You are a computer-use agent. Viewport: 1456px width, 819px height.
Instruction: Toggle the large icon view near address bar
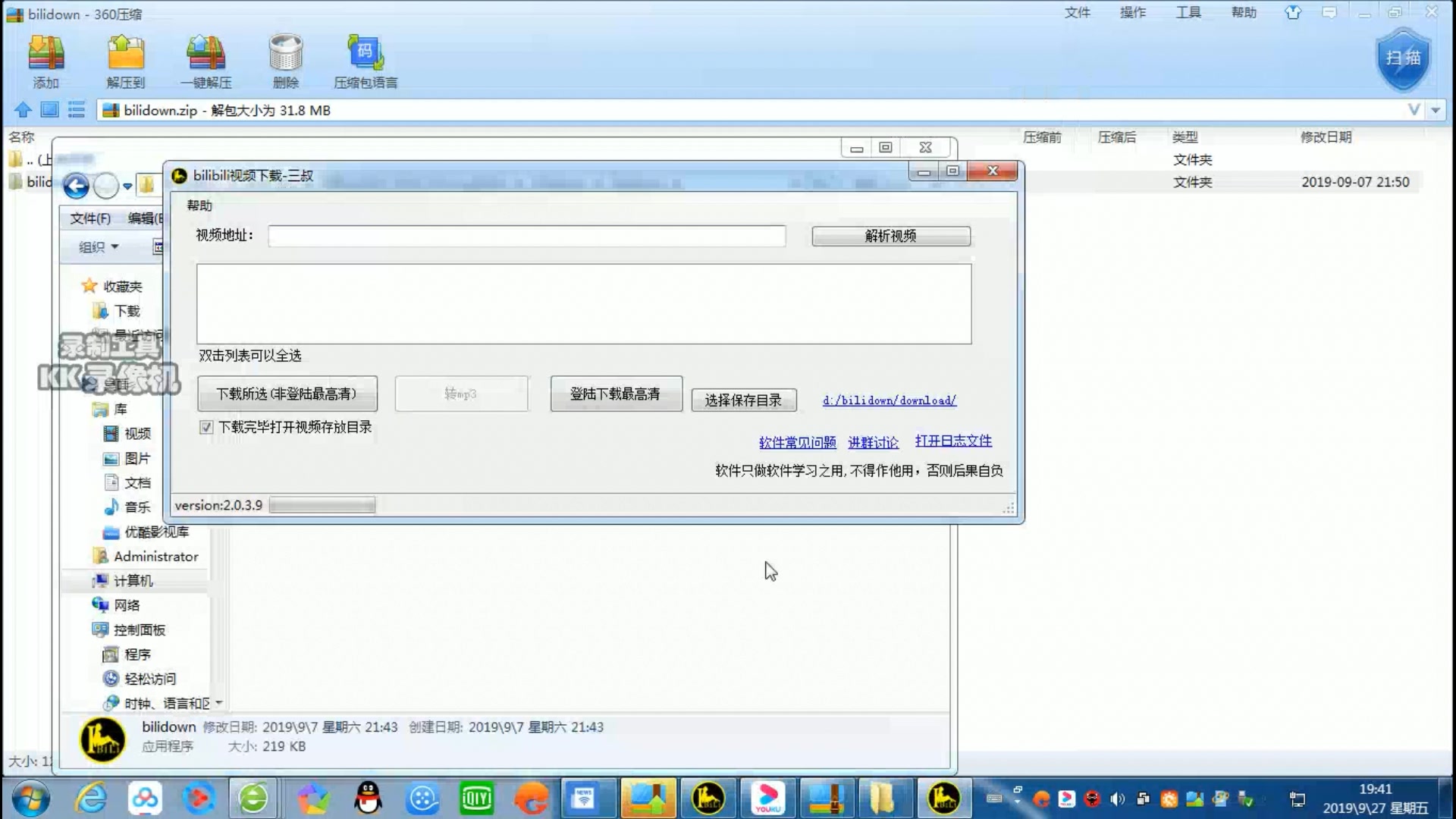point(49,110)
